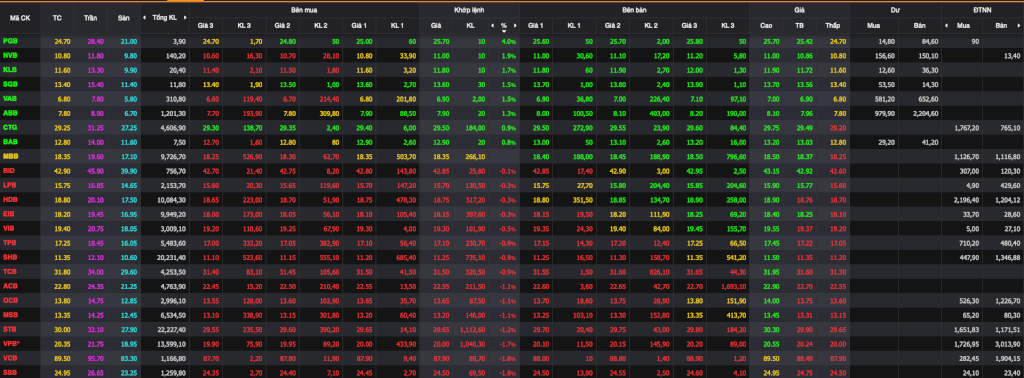
Task: Click TCB's floor price 29.60
Action: coord(129,271)
